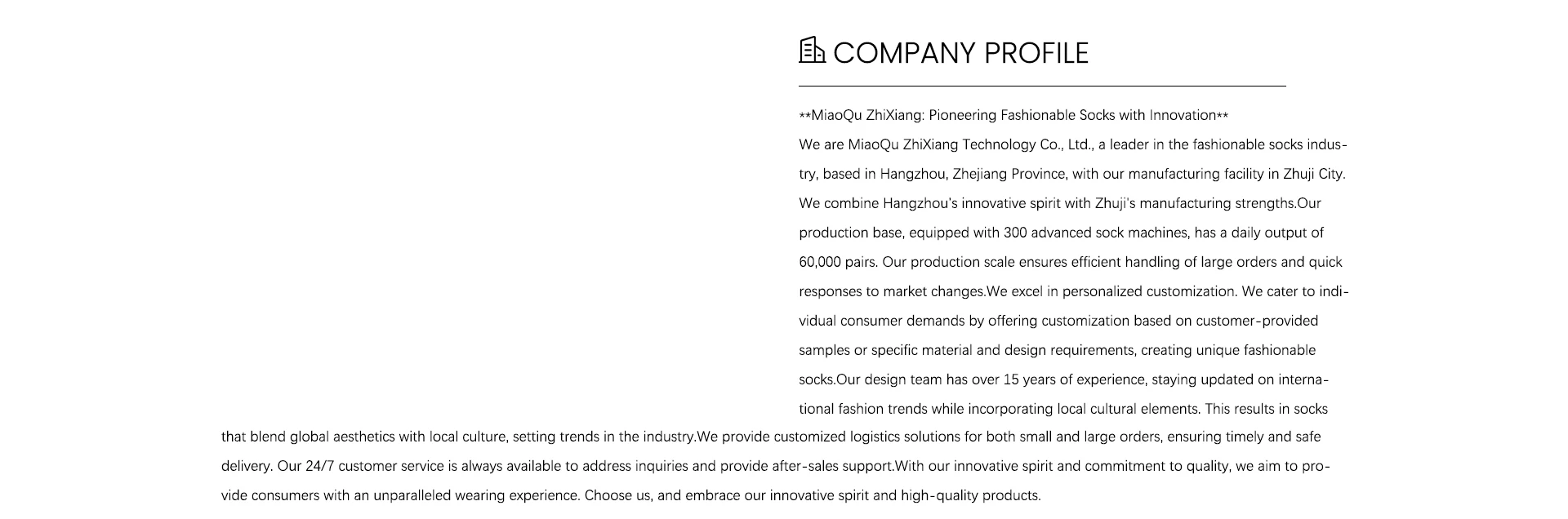This screenshot has width=1568, height=519.
Task: Click the divider line under the heading
Action: [x=1042, y=86]
